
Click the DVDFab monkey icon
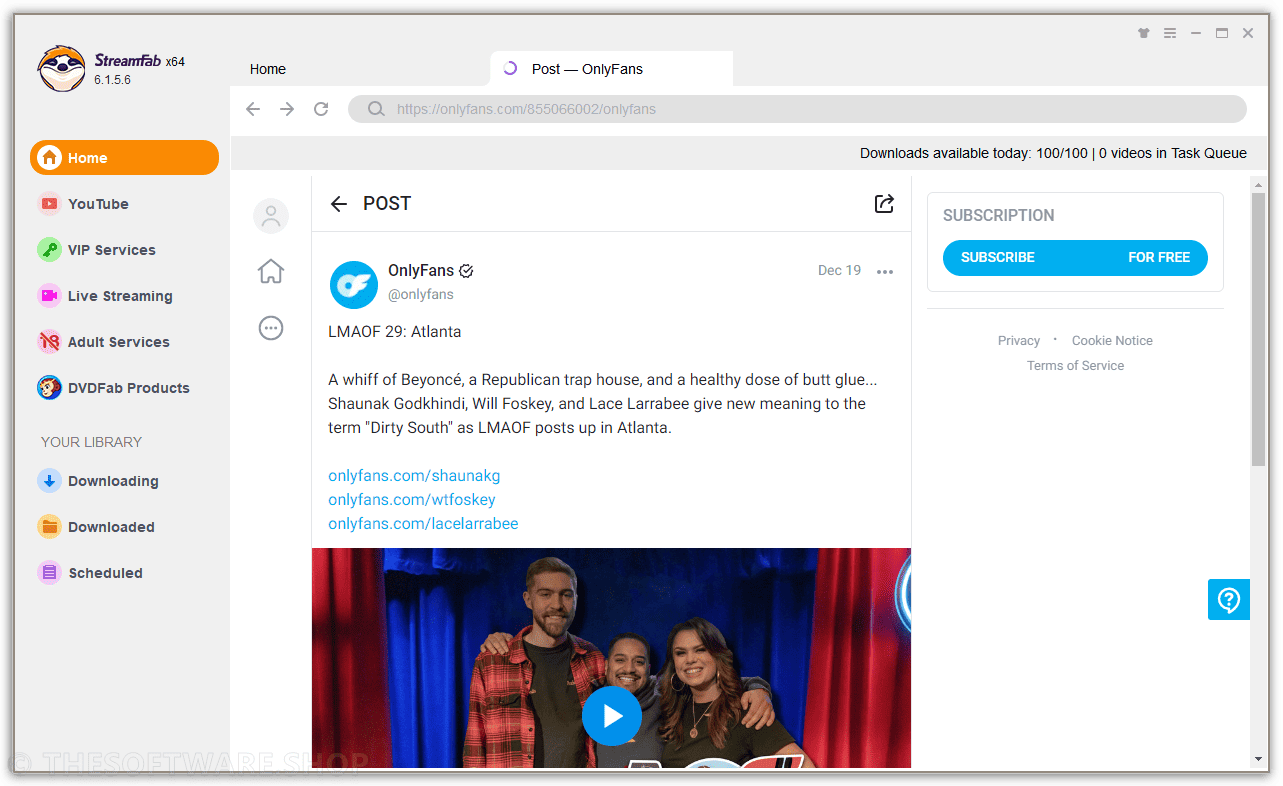49,388
